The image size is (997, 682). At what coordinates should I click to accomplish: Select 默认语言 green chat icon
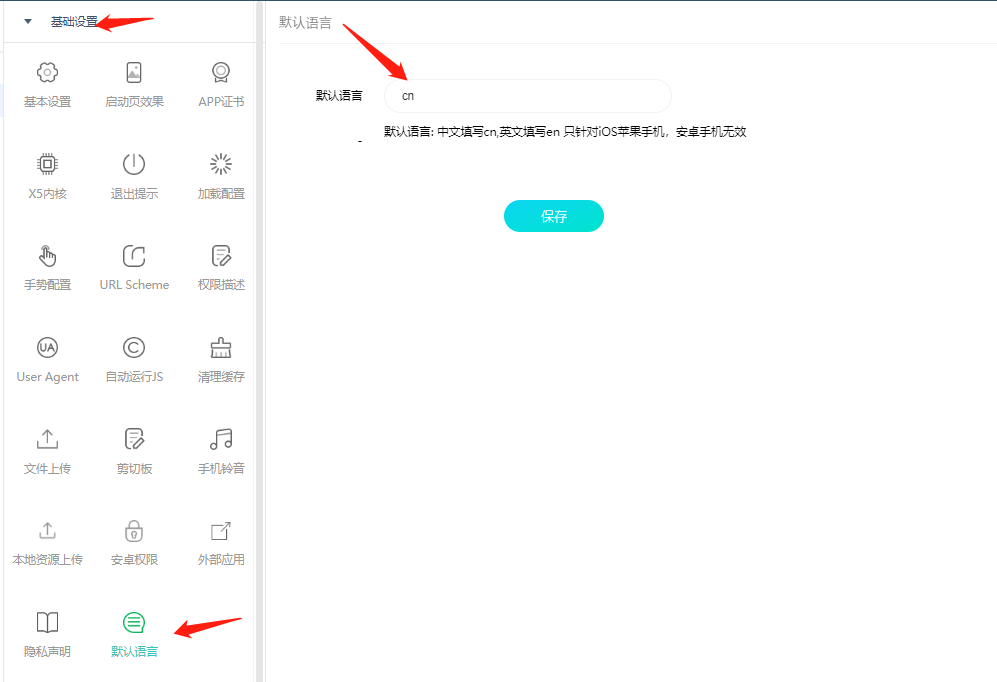click(x=134, y=622)
